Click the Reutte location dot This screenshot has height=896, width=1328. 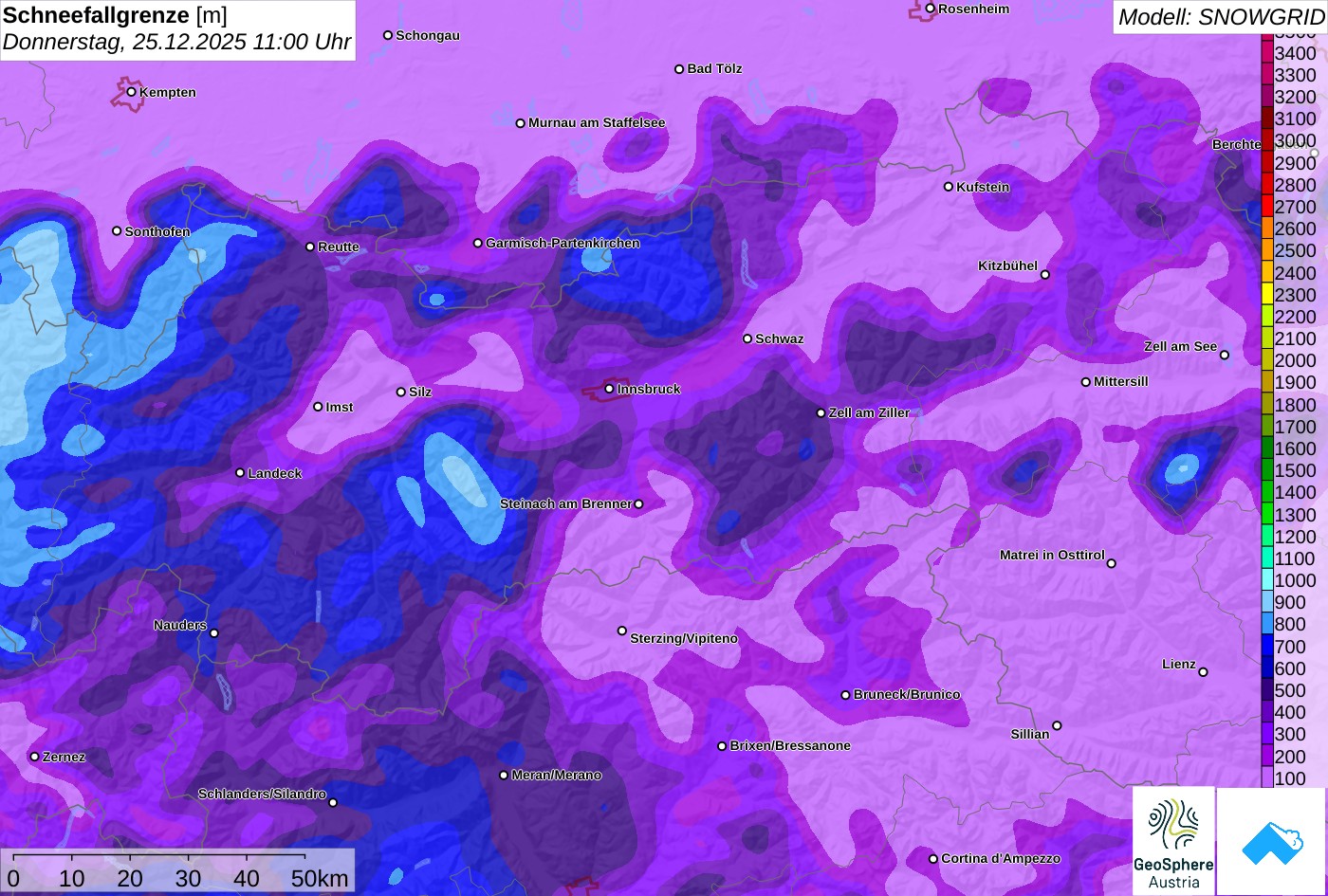point(310,247)
